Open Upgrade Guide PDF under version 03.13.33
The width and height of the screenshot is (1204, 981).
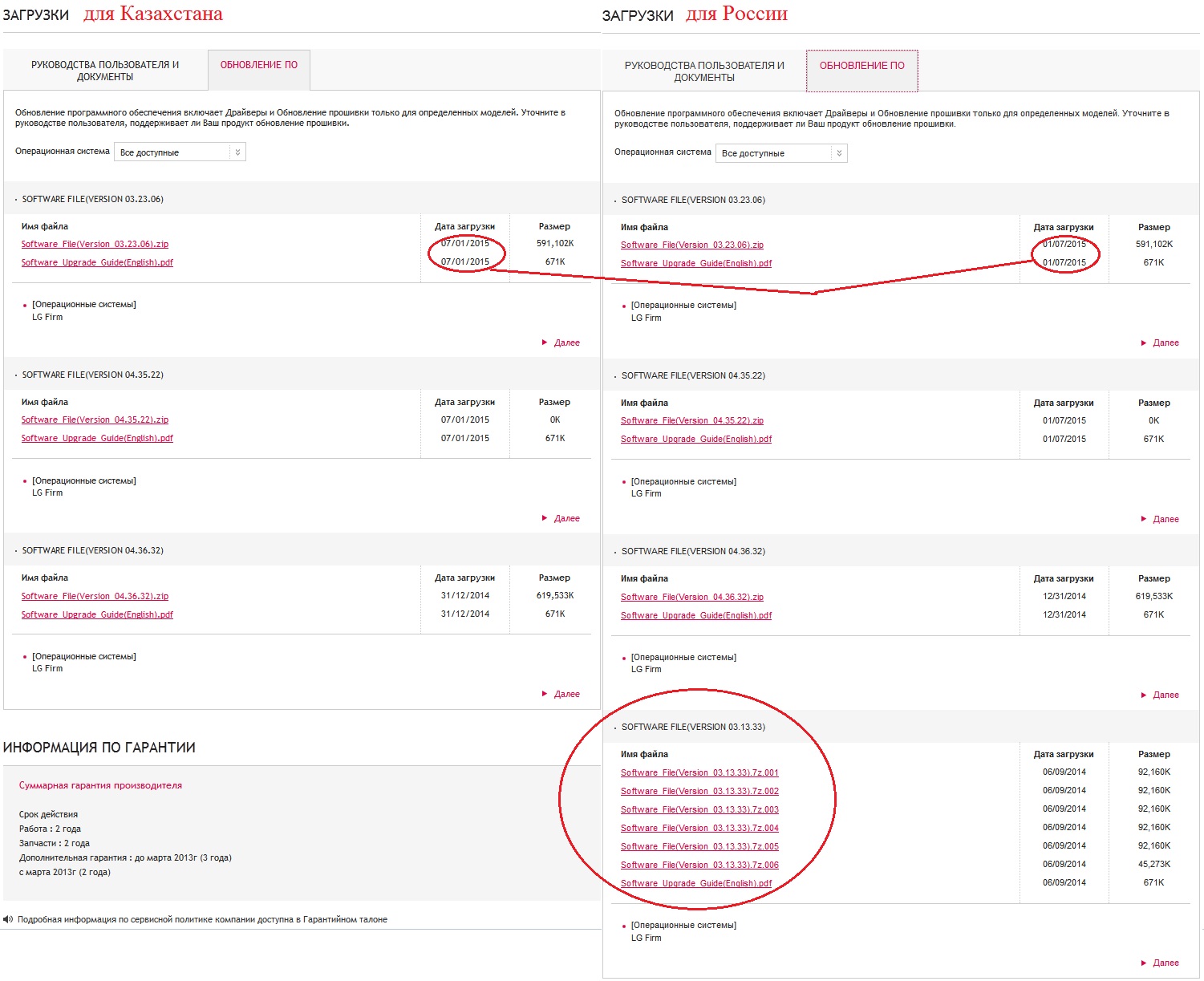[695, 883]
